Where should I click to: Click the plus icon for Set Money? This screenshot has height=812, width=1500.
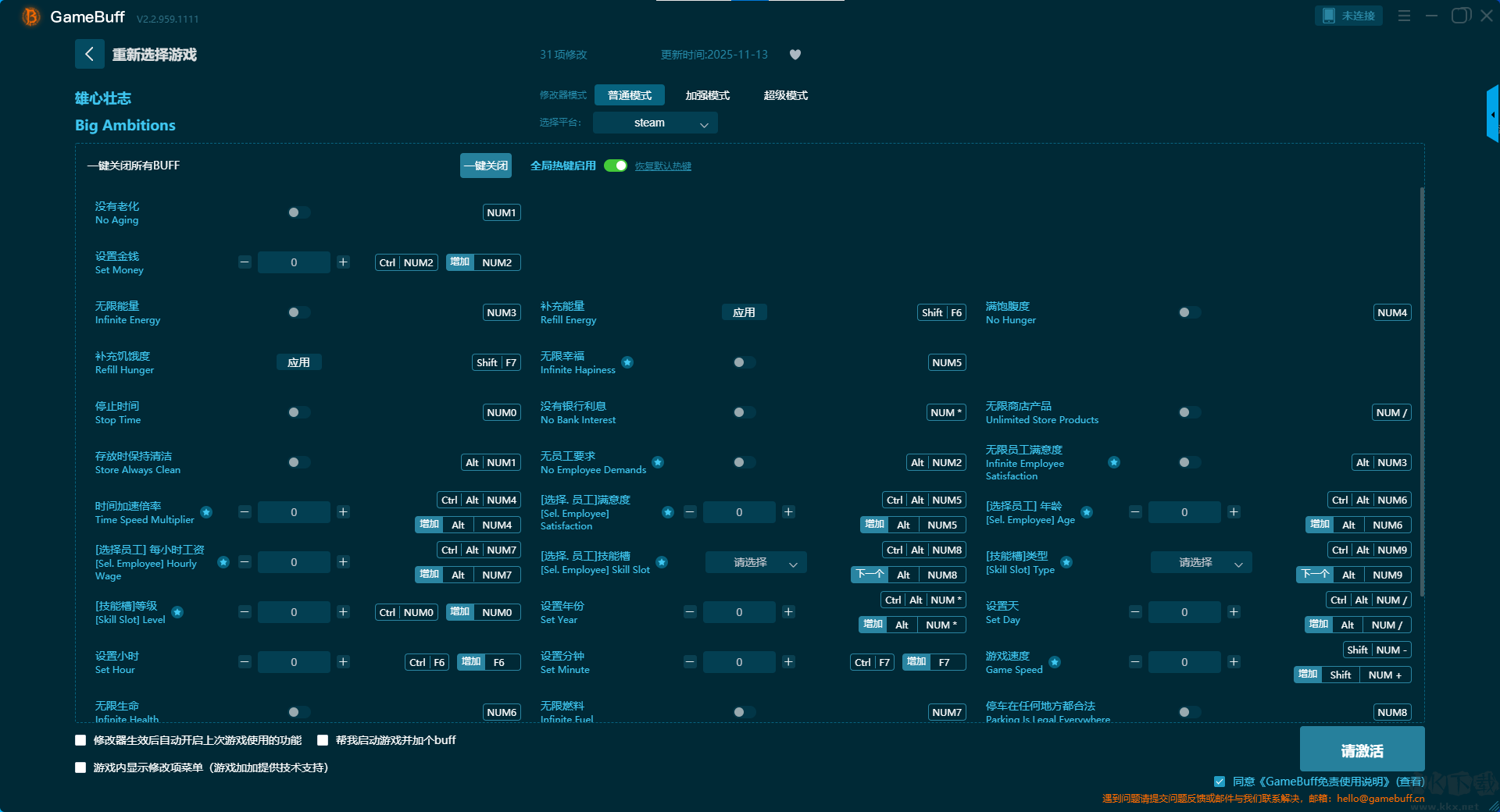click(343, 262)
